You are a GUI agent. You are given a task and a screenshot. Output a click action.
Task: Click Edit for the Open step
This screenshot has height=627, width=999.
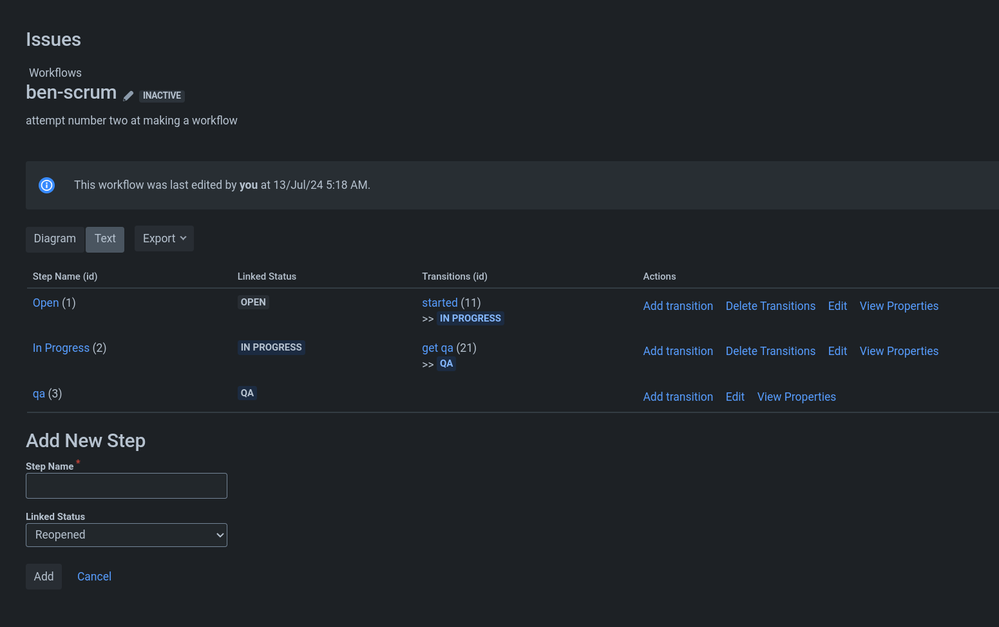click(x=837, y=306)
